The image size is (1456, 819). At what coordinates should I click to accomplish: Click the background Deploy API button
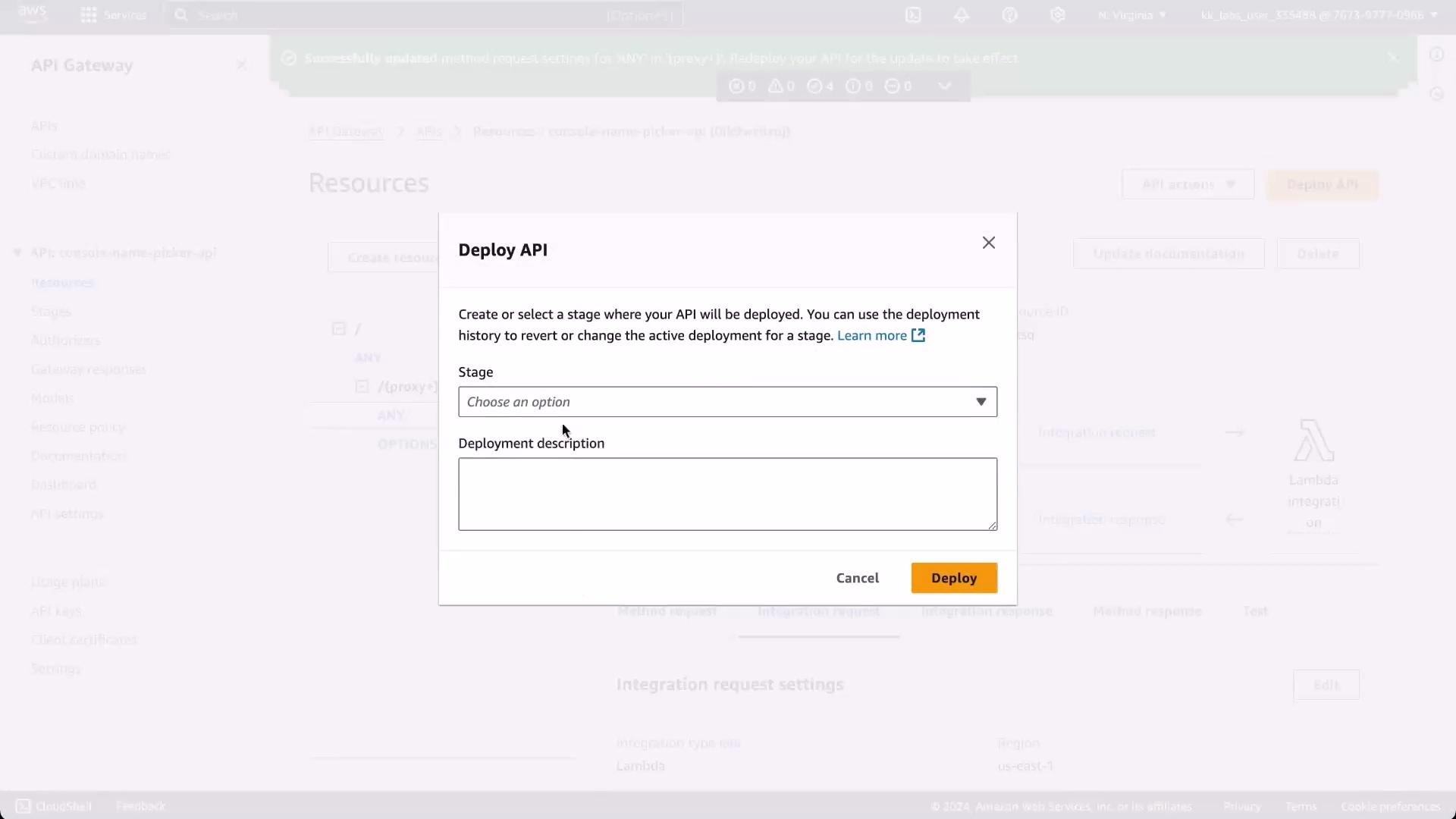click(1322, 184)
